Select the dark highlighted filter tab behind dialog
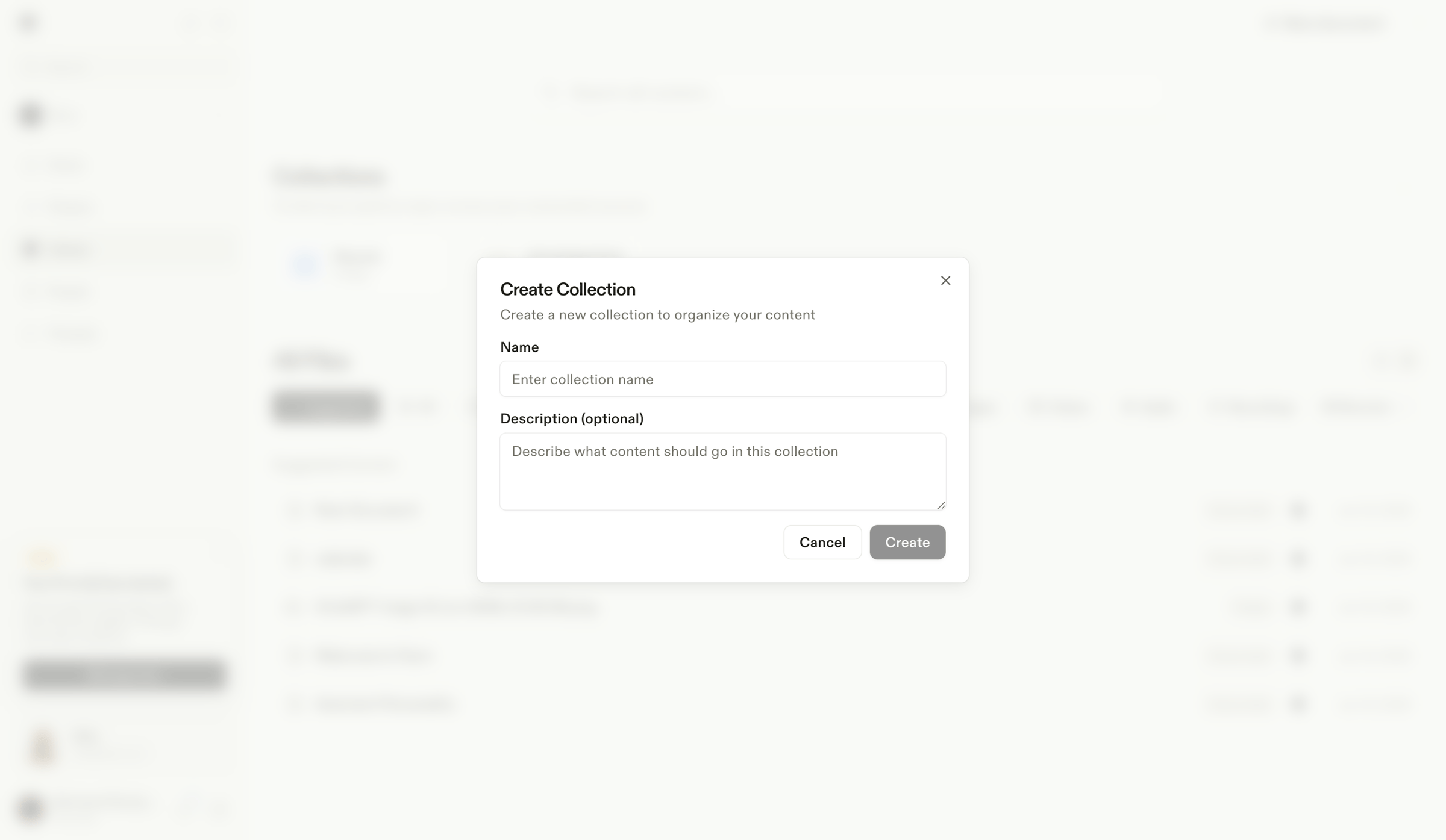 click(x=326, y=406)
